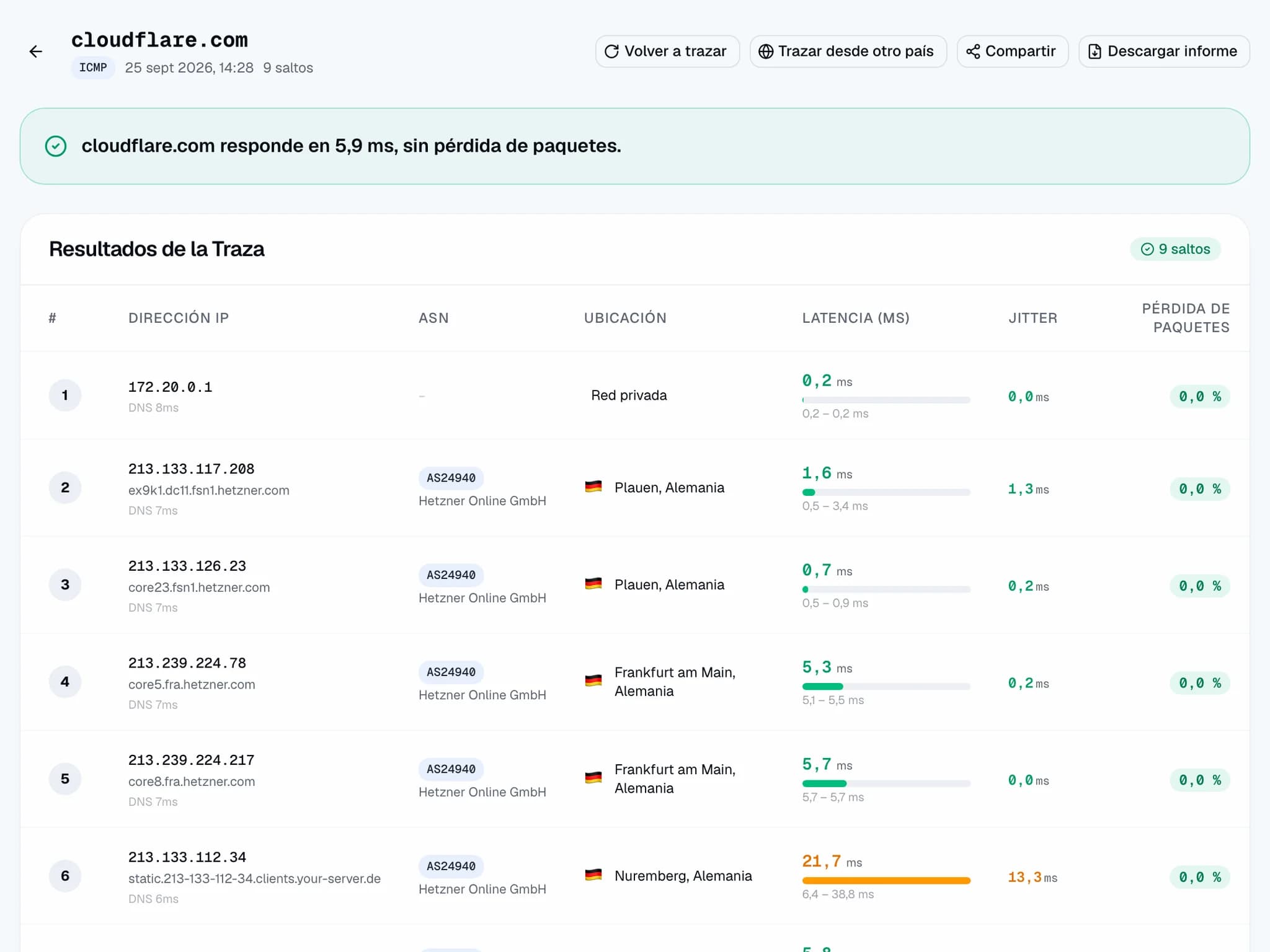
Task: Select hop number 2 badge
Action: point(65,488)
